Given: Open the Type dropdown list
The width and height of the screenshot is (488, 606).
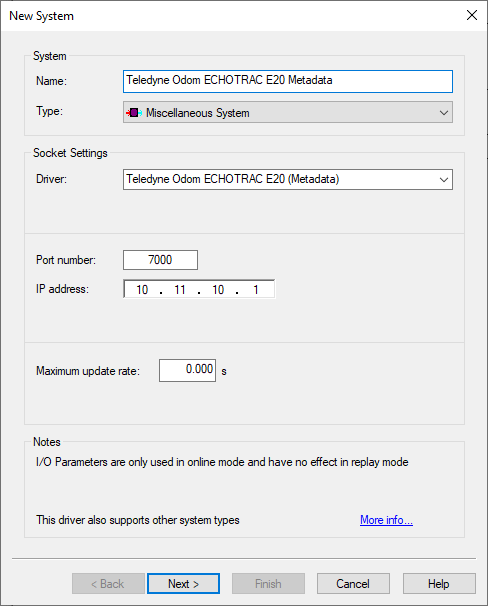Looking at the screenshot, I should click(288, 112).
